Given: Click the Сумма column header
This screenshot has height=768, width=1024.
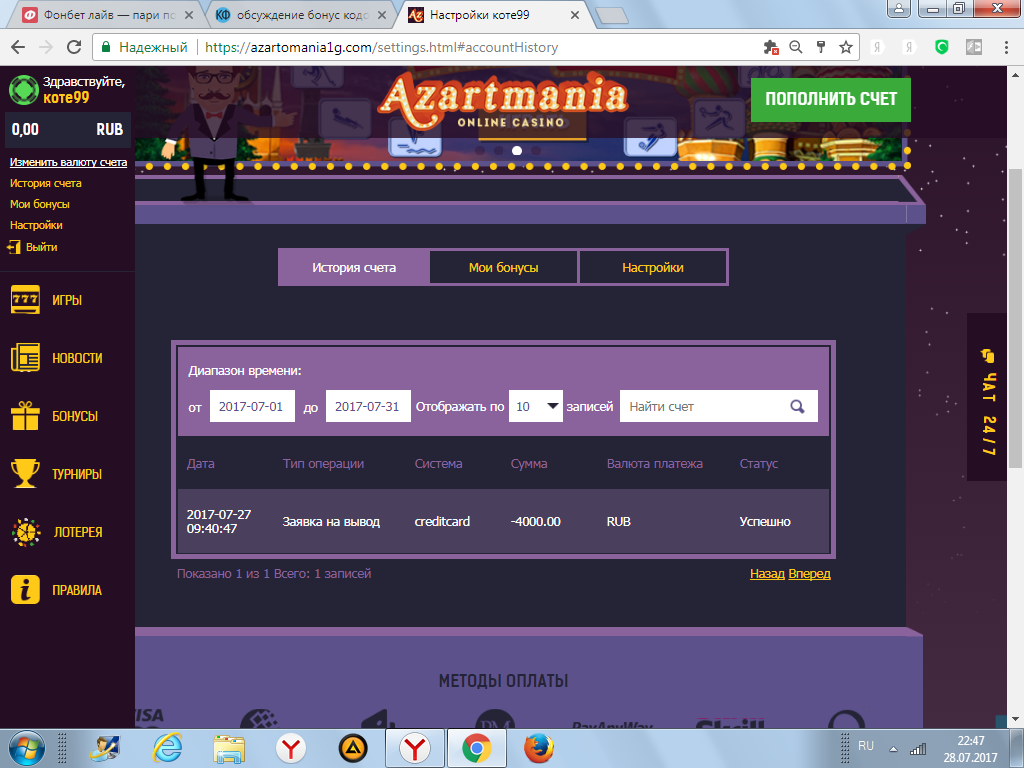Looking at the screenshot, I should click(x=529, y=464).
